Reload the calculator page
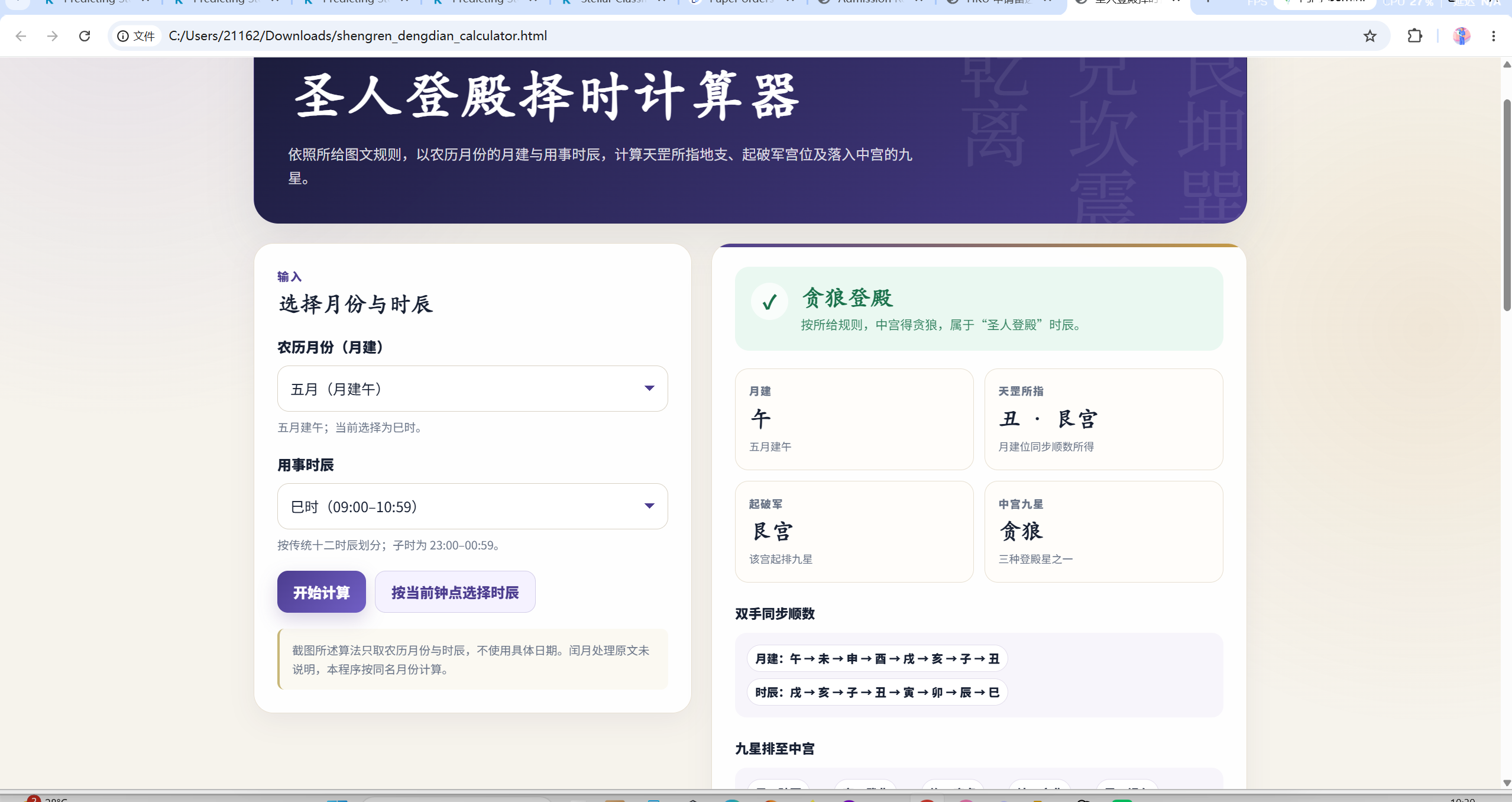The width and height of the screenshot is (1512, 802). coord(85,36)
